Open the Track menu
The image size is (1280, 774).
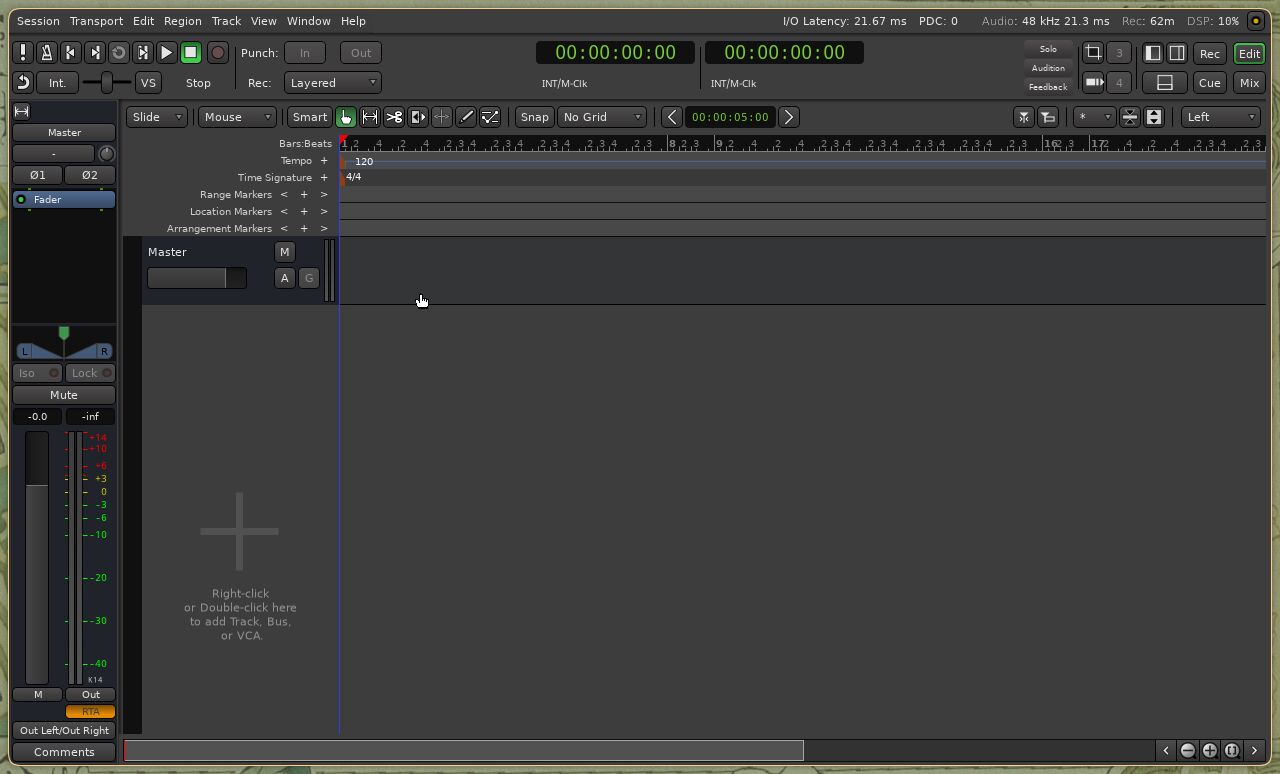tap(226, 21)
